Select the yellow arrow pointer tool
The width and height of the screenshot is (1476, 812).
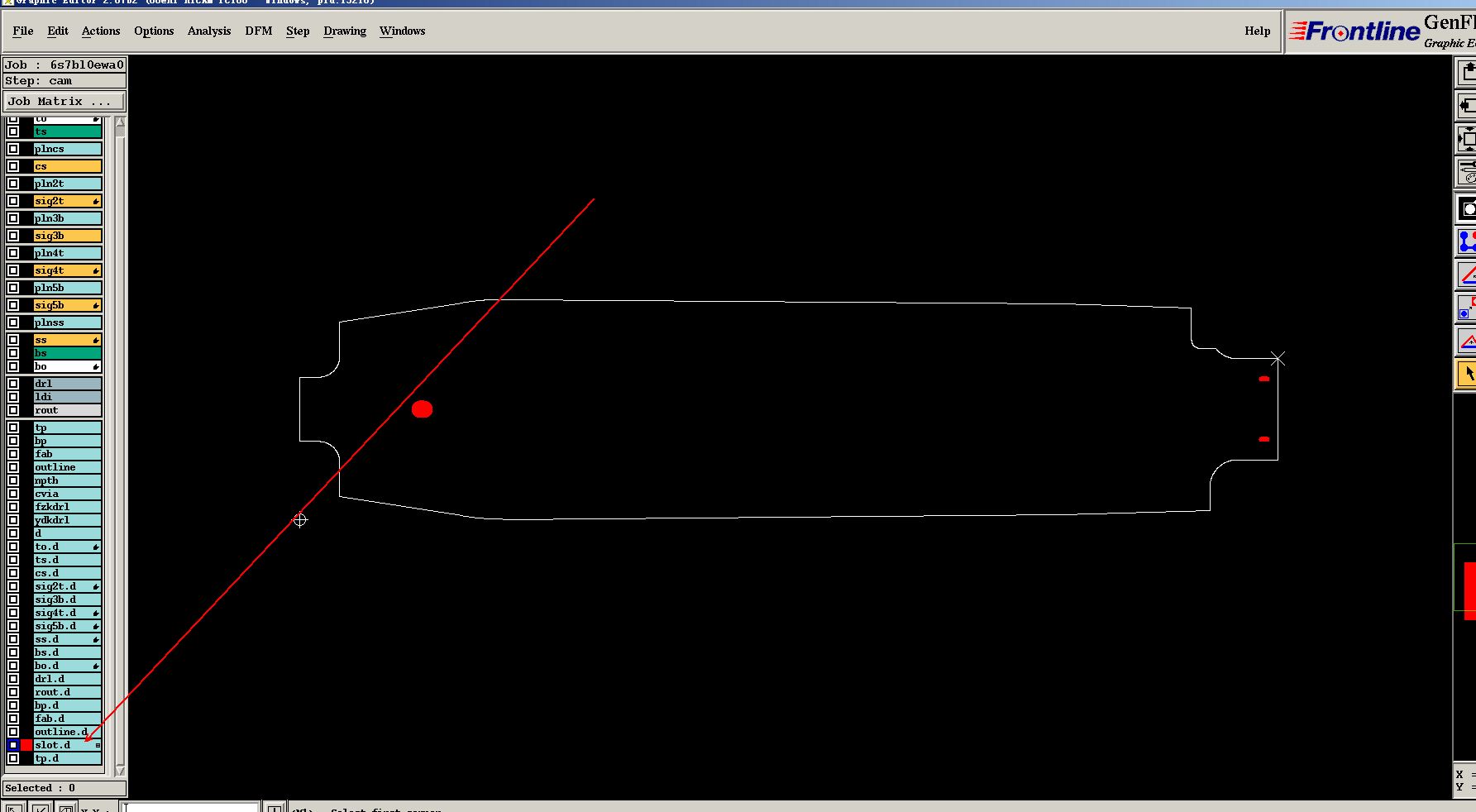tap(1468, 374)
